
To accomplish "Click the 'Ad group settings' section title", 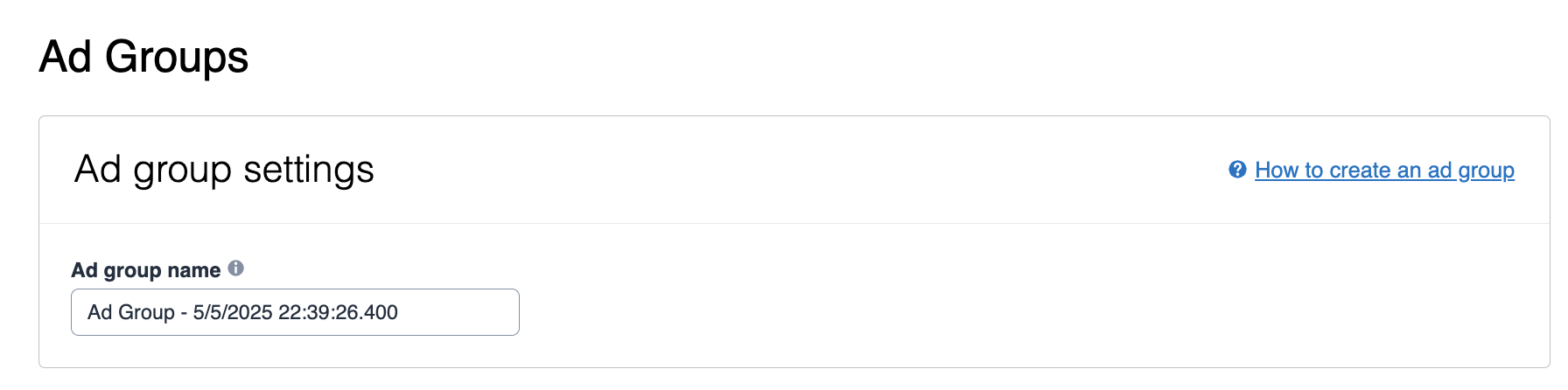I will tap(224, 170).
